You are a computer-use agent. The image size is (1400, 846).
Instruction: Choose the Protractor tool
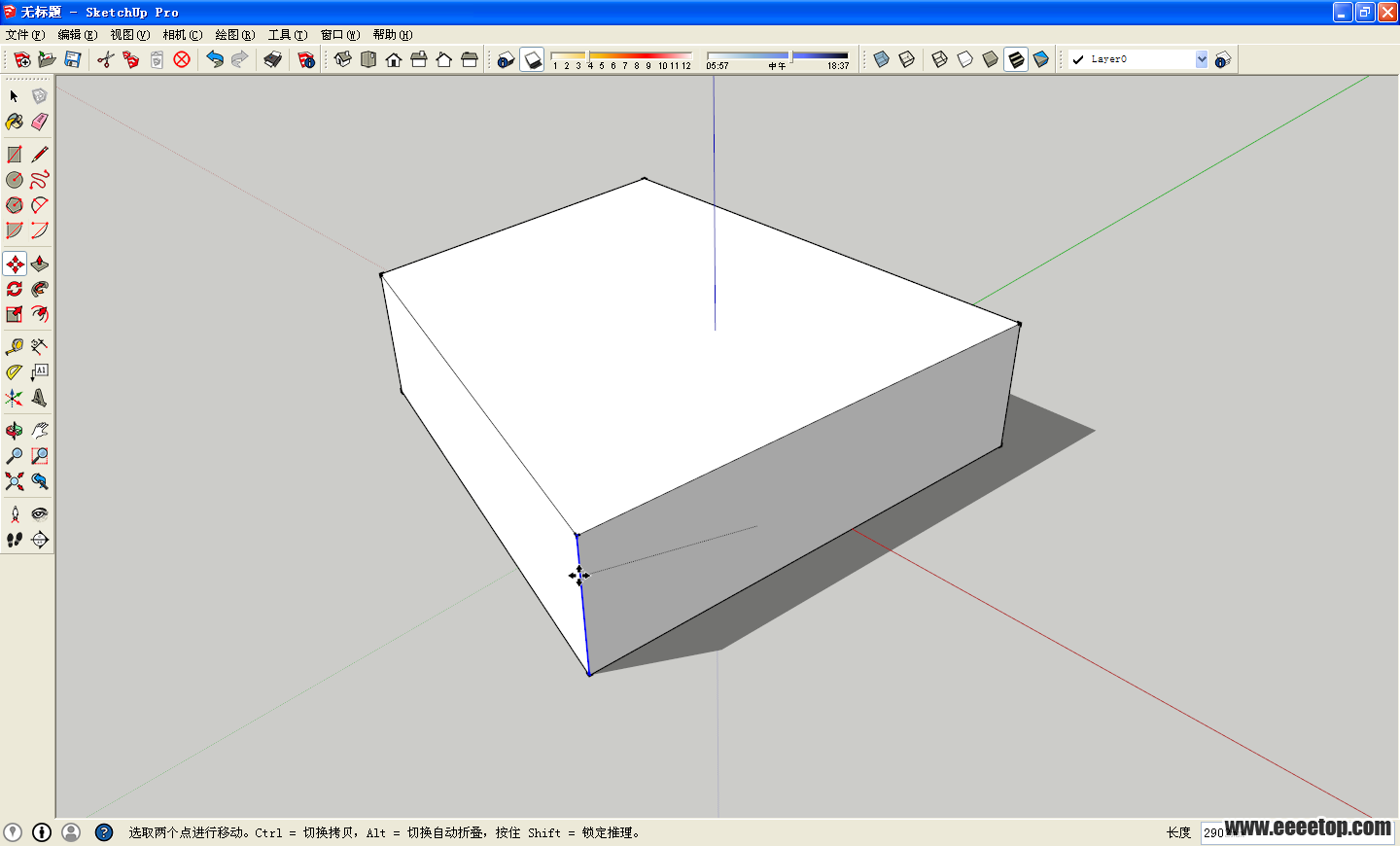tap(15, 372)
